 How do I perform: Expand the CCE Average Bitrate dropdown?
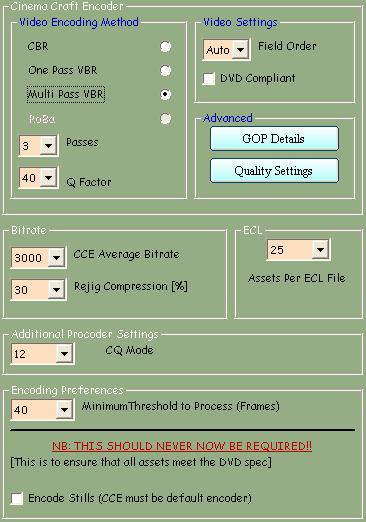[x=57, y=258]
